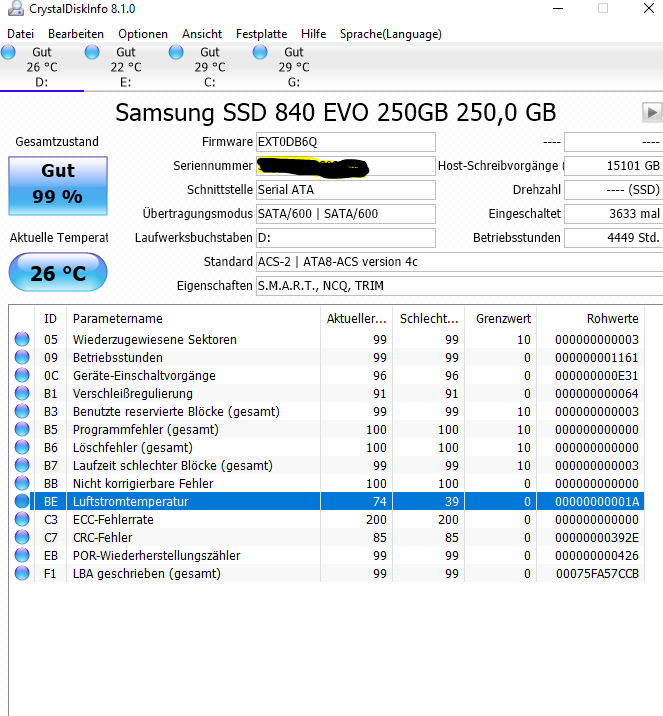663x716 pixels.
Task: Click the Parametername column header
Action: 193,319
